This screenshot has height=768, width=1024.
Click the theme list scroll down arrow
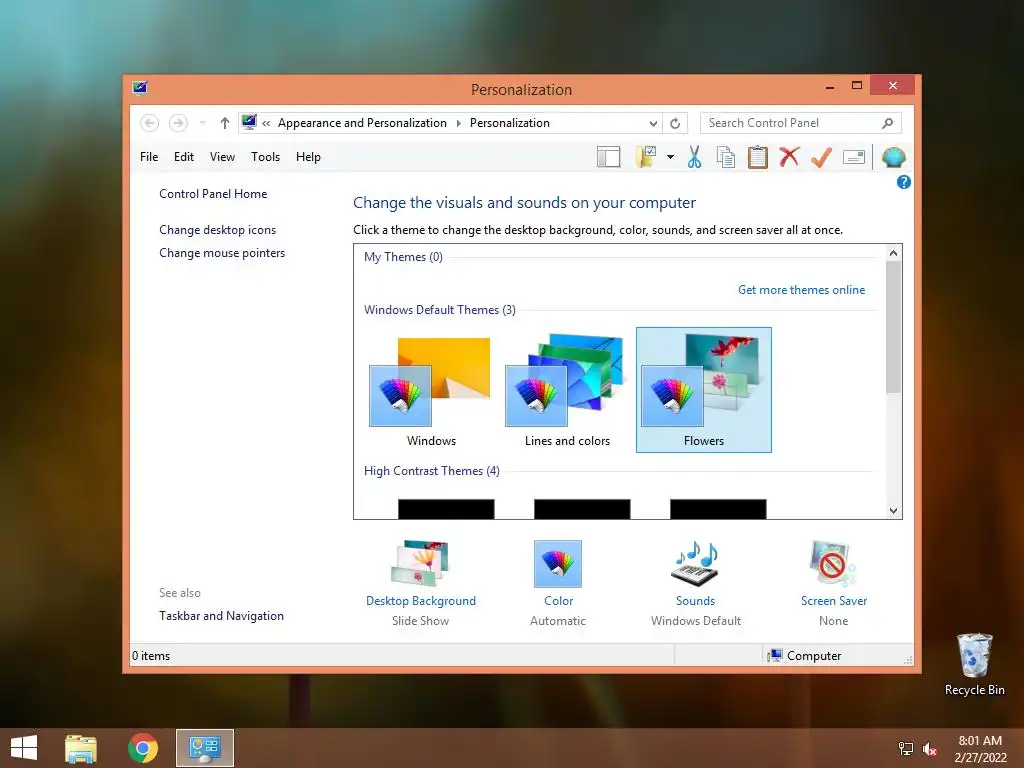point(893,511)
